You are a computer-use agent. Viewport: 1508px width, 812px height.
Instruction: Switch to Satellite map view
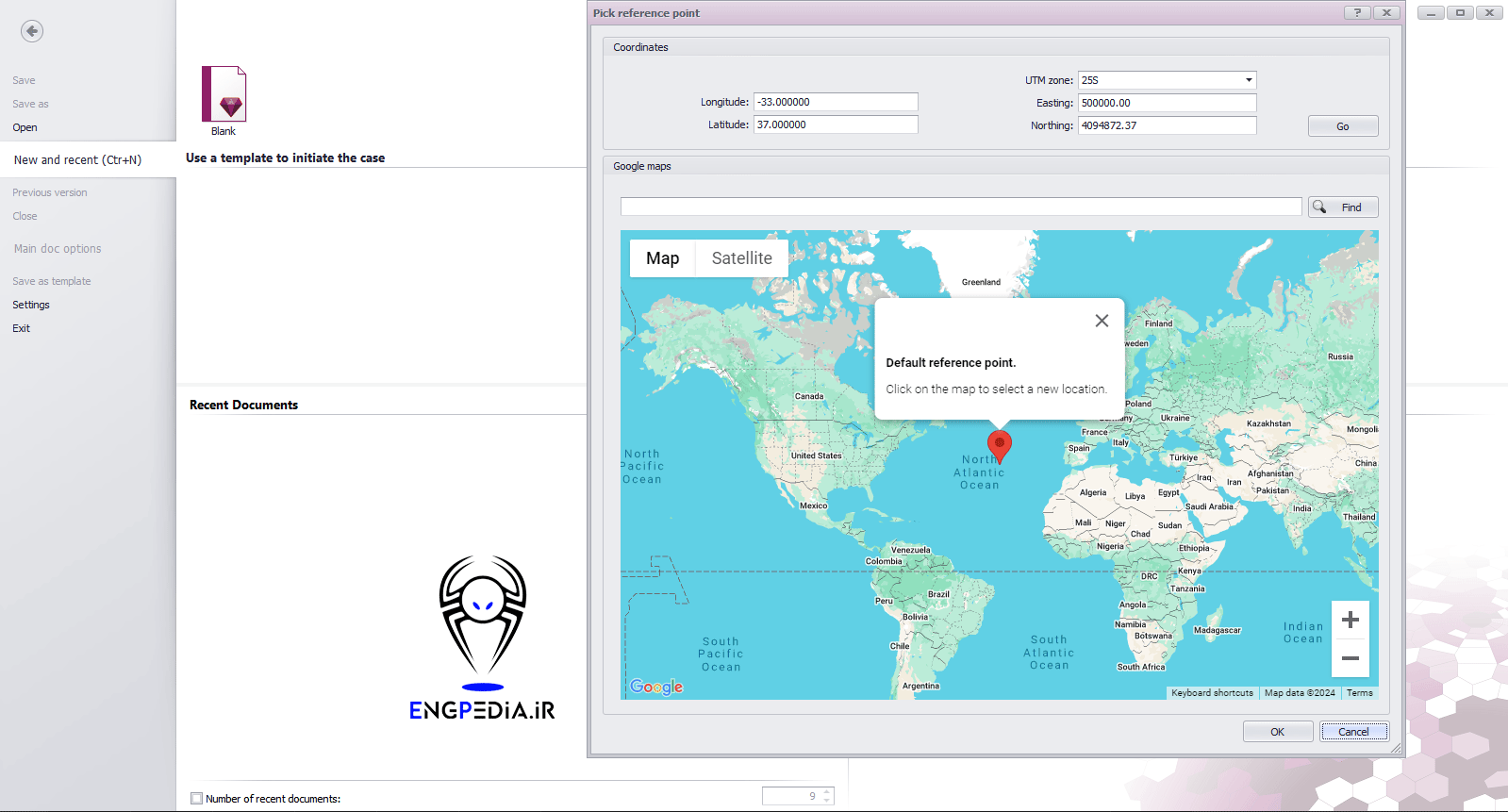[x=741, y=258]
